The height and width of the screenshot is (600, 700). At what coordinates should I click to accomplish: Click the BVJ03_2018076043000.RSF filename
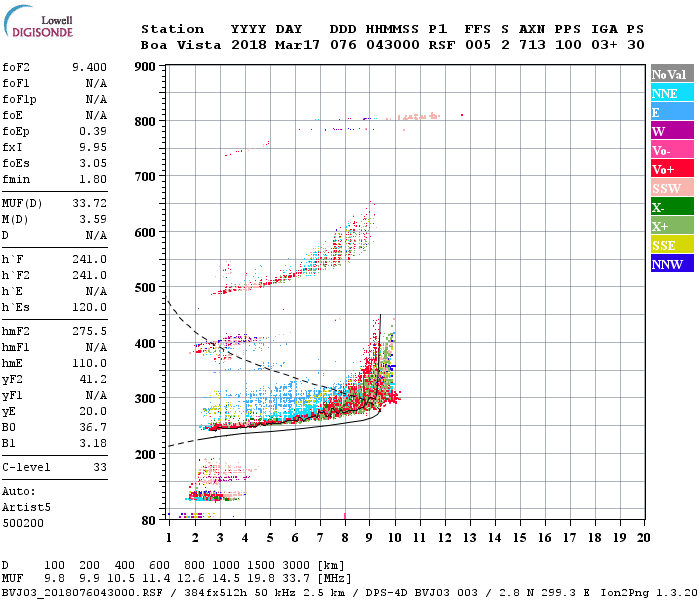point(82,593)
